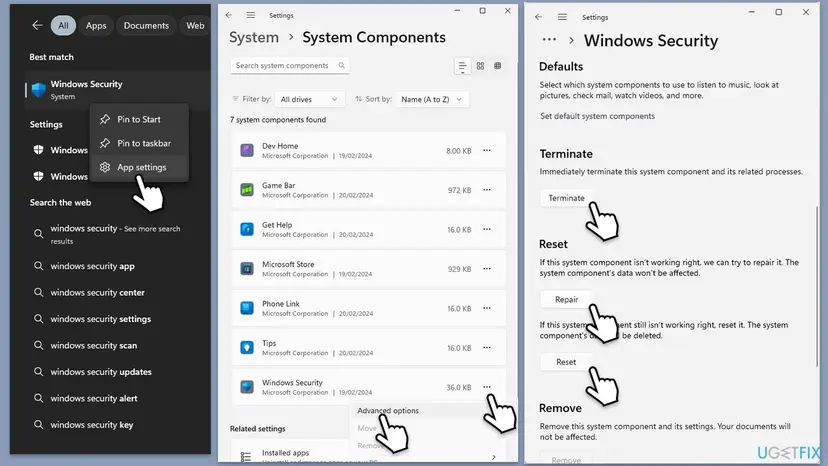Open more options for Get Help
828x466 pixels.
coord(487,229)
